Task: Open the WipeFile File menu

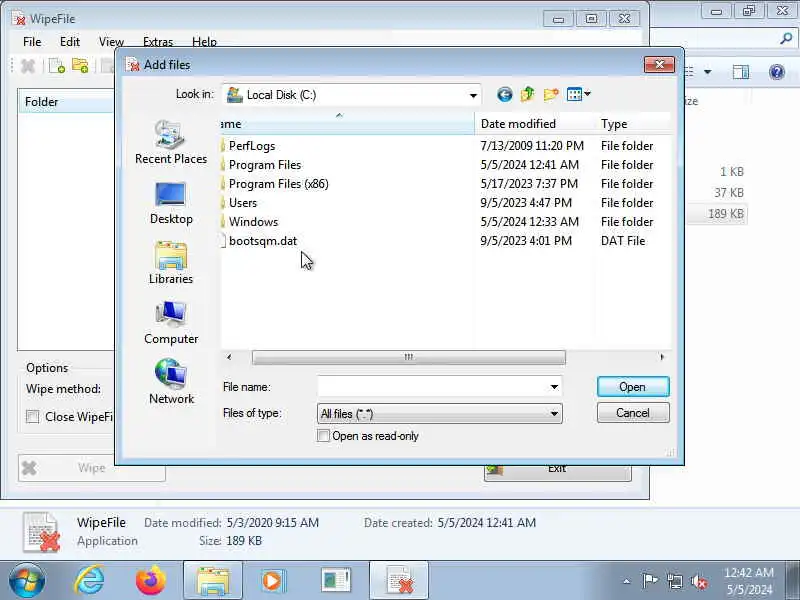Action: [x=32, y=42]
